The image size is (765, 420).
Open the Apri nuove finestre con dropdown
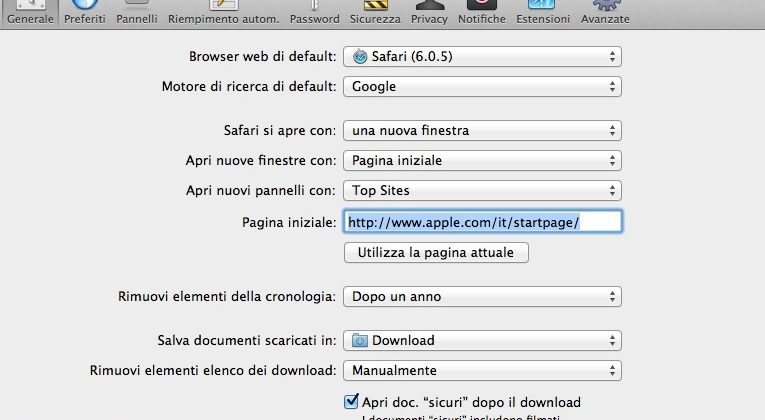482,160
